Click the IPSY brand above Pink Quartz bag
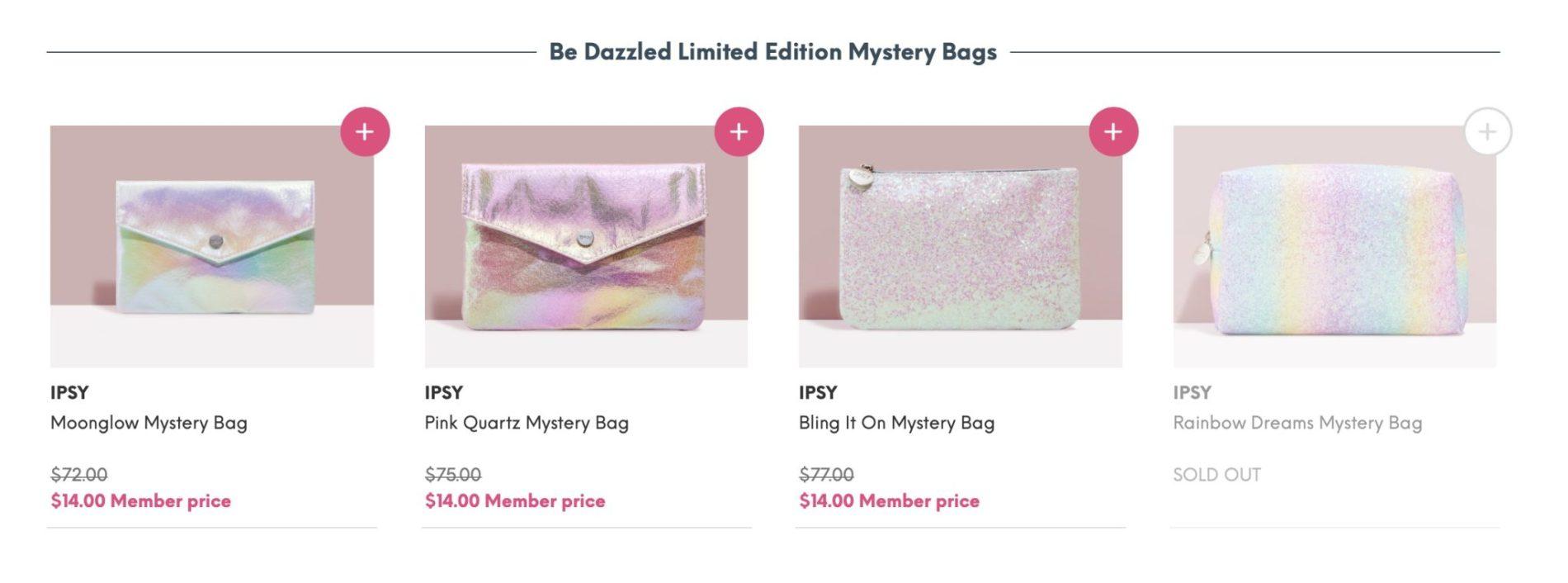Image resolution: width=1568 pixels, height=583 pixels. pyautogui.click(x=444, y=393)
